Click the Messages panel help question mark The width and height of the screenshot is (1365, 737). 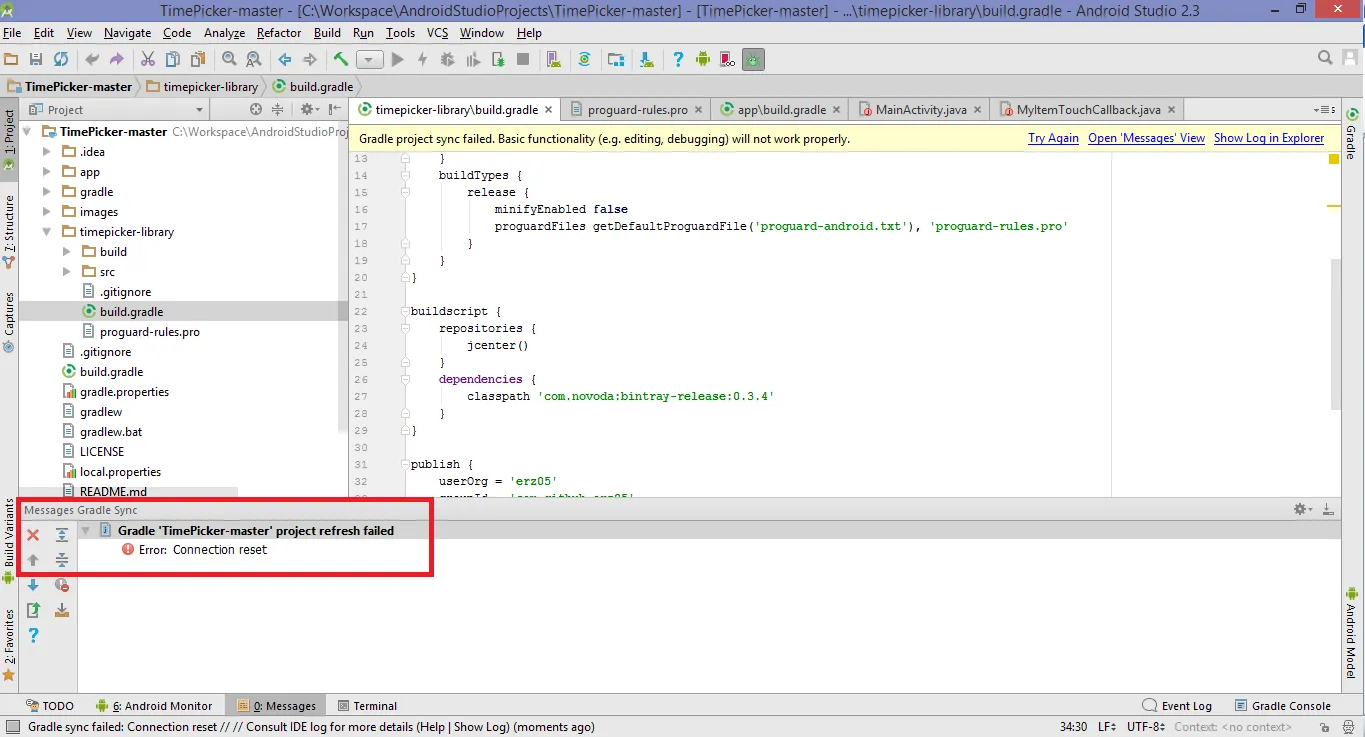(33, 635)
